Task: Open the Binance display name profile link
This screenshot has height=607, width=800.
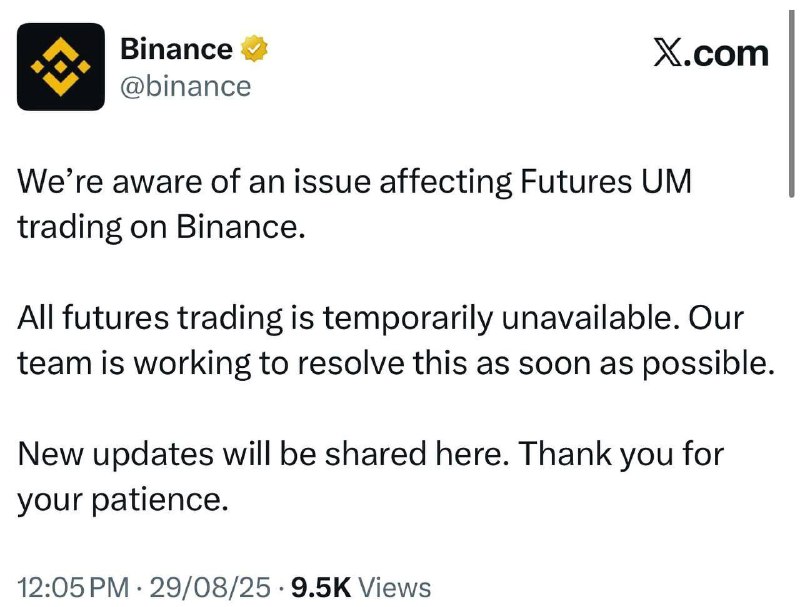Action: point(176,47)
